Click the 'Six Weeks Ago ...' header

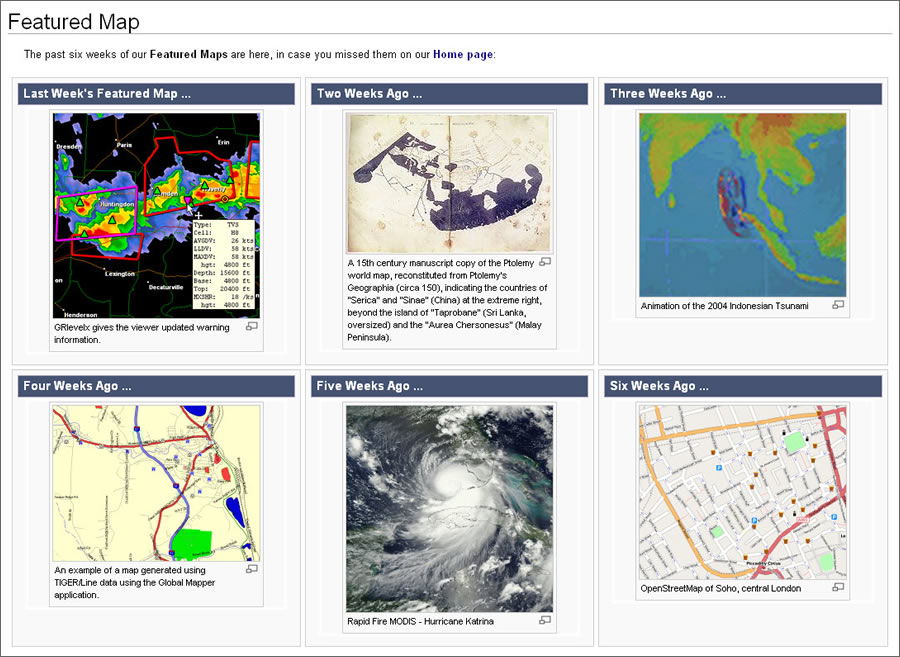click(x=743, y=386)
